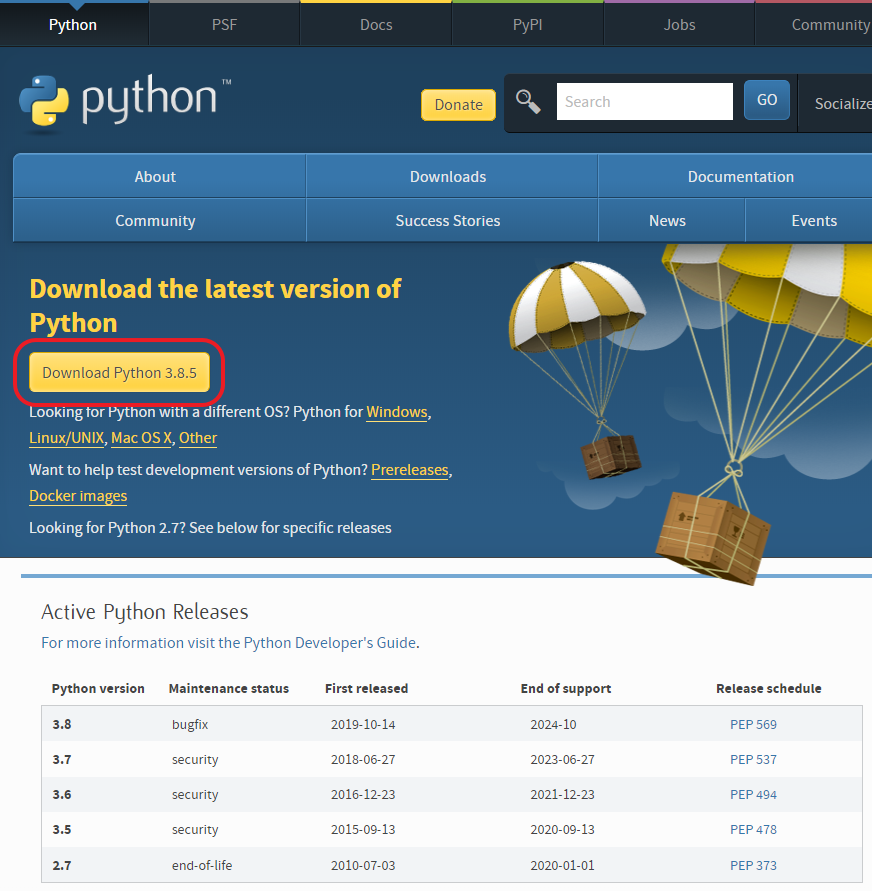Screen dimensions: 872x891
Task: Open the PEP 478 release schedule link
Action: point(753,829)
